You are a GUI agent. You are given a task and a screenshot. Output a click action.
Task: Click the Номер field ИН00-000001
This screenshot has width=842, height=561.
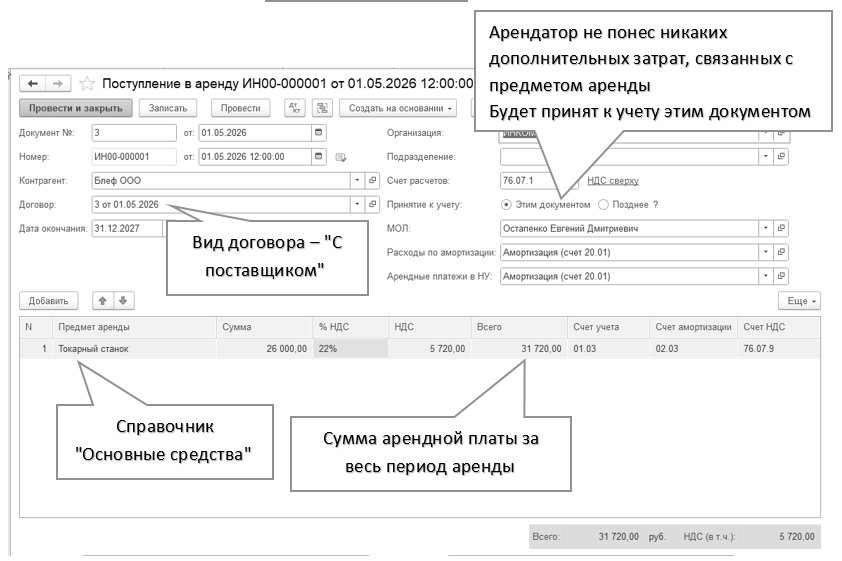click(x=134, y=157)
